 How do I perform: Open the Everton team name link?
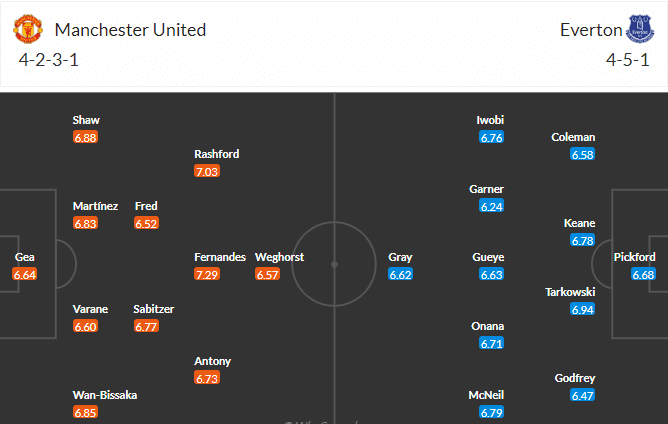(588, 30)
